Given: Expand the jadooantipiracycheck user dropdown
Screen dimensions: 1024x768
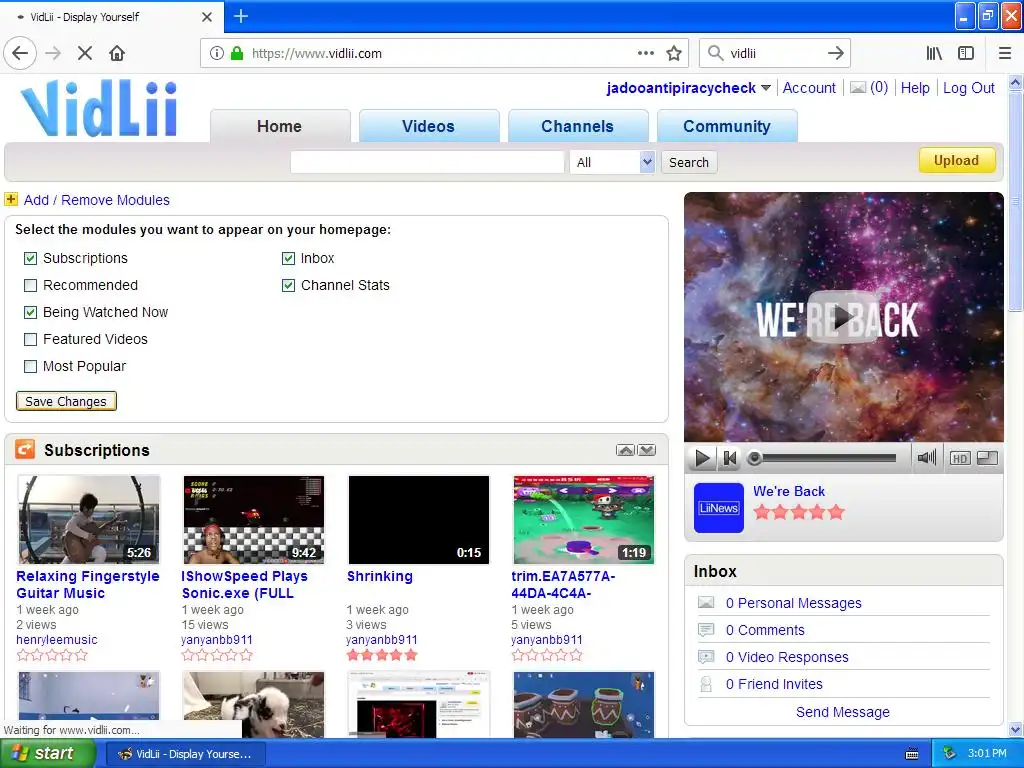Looking at the screenshot, I should click(x=765, y=88).
